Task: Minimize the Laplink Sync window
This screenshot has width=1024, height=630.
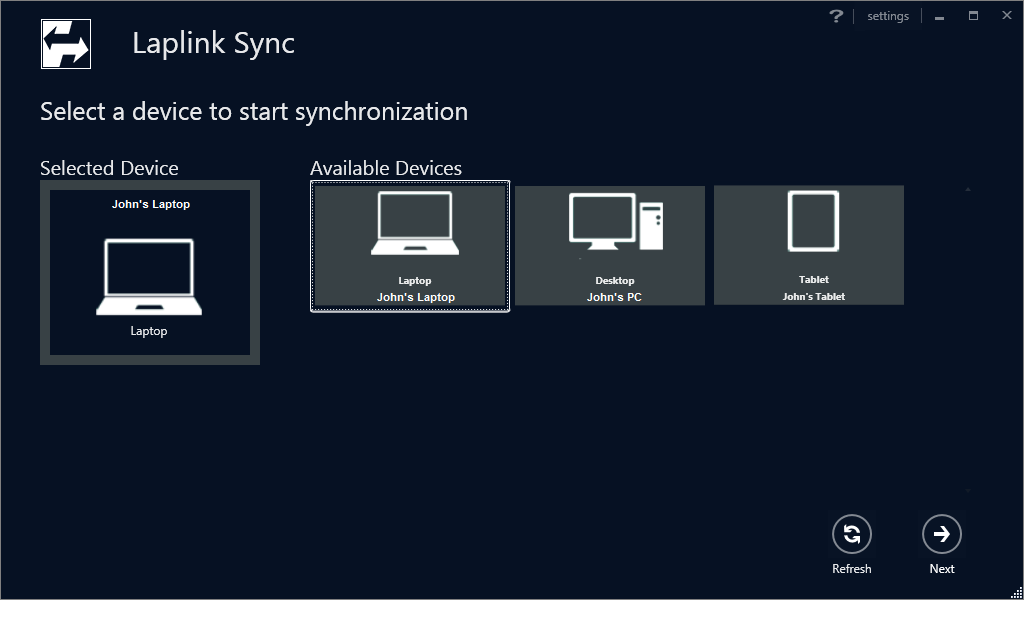Action: click(939, 16)
